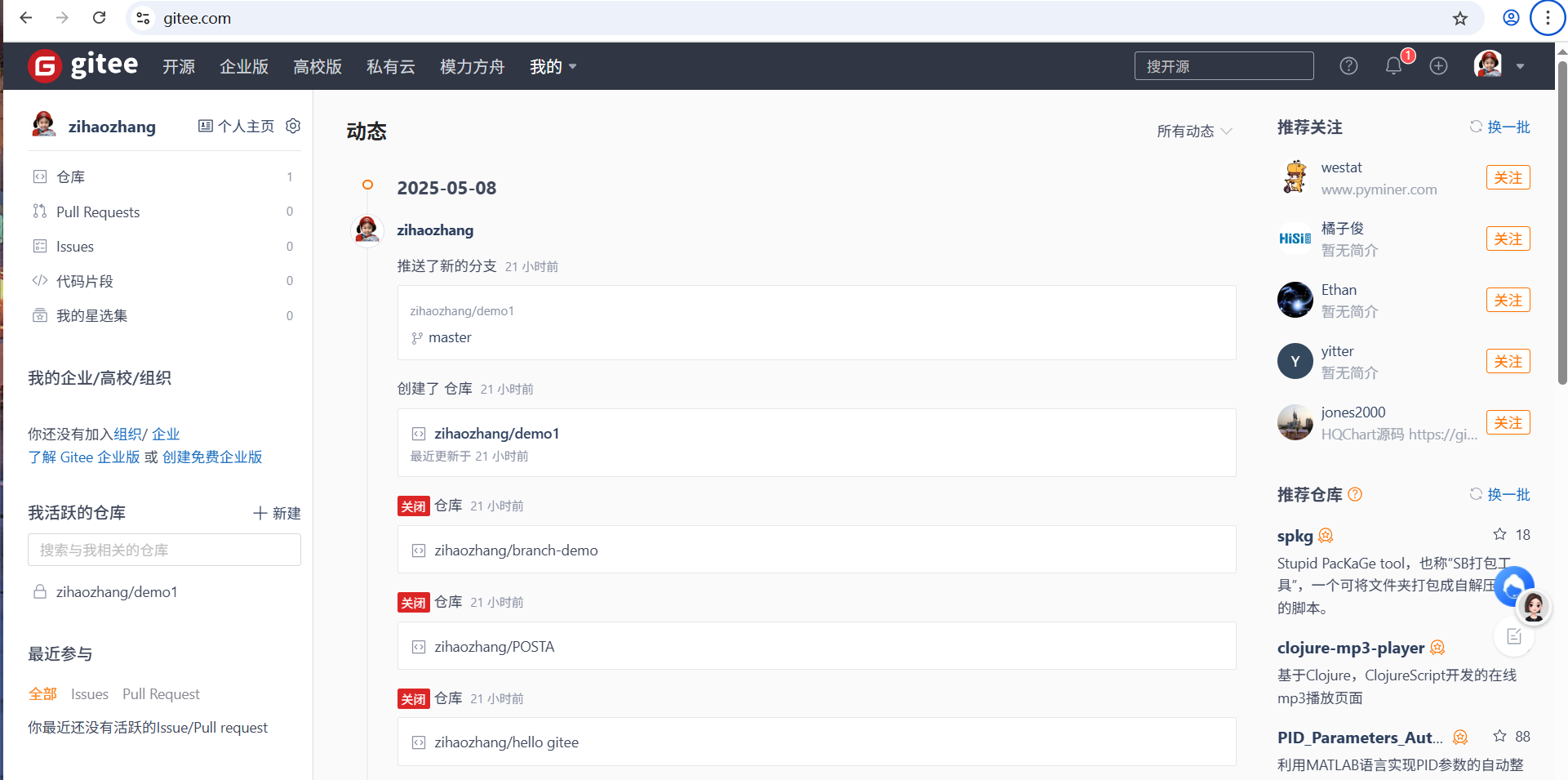Open zihaozhang/POSTA repository entry

(494, 647)
